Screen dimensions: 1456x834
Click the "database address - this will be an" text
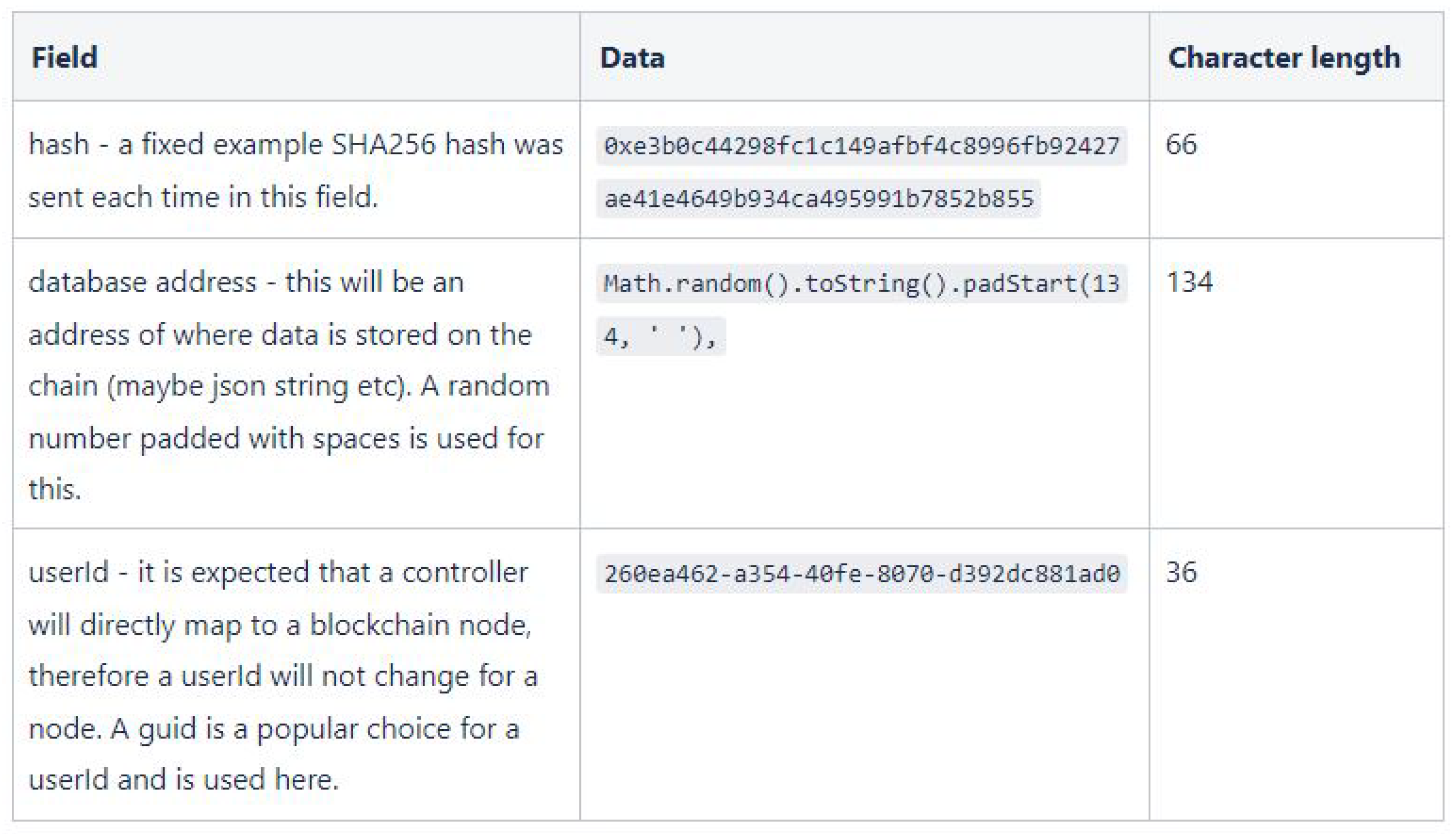pos(246,282)
